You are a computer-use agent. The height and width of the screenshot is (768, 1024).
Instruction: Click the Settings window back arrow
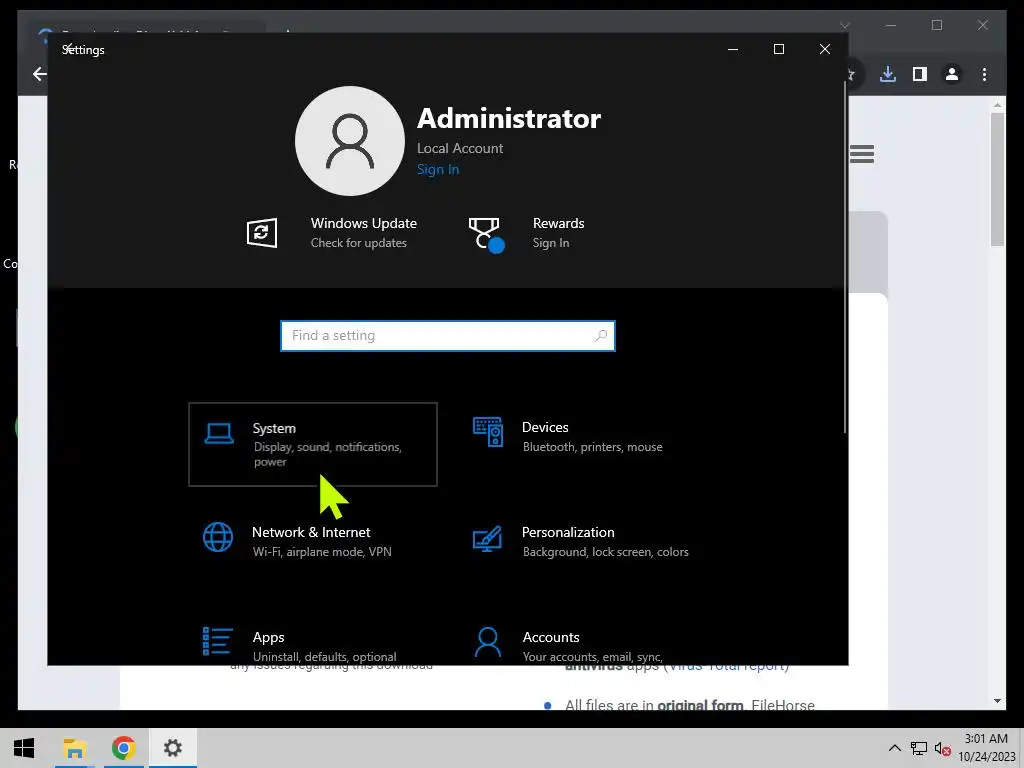[67, 48]
